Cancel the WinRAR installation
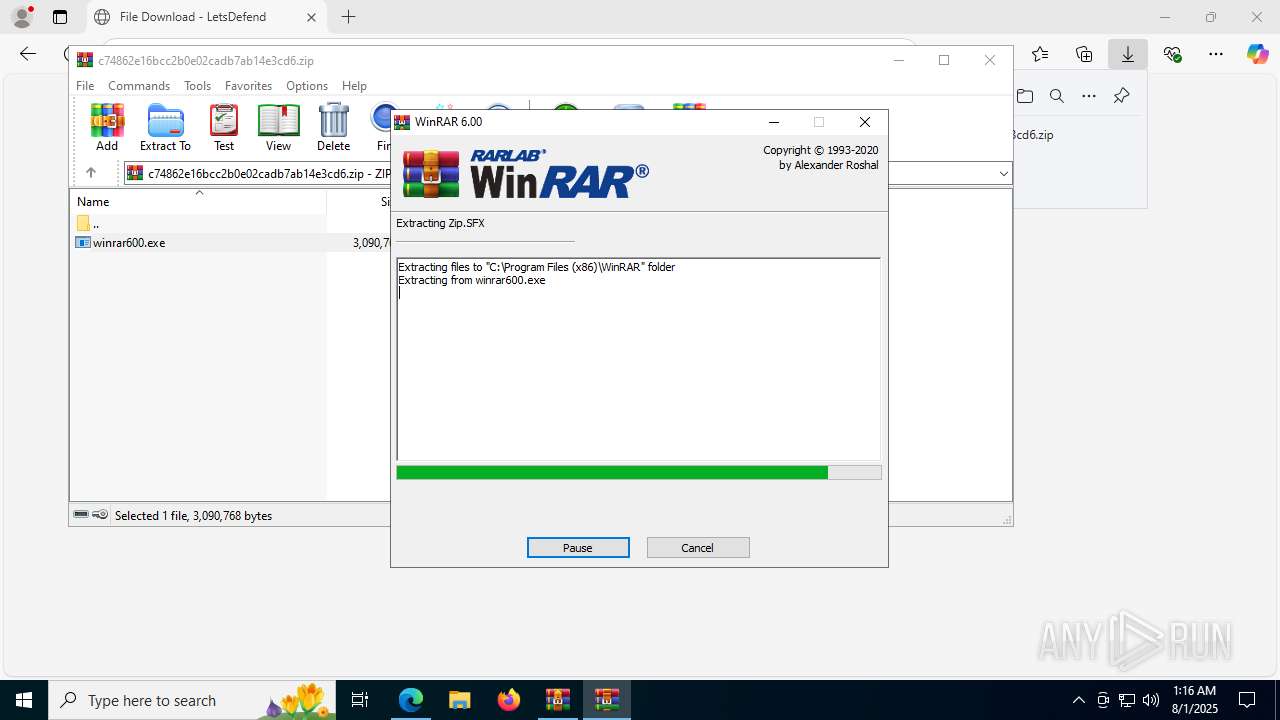Viewport: 1280px width, 720px height. [x=698, y=548]
